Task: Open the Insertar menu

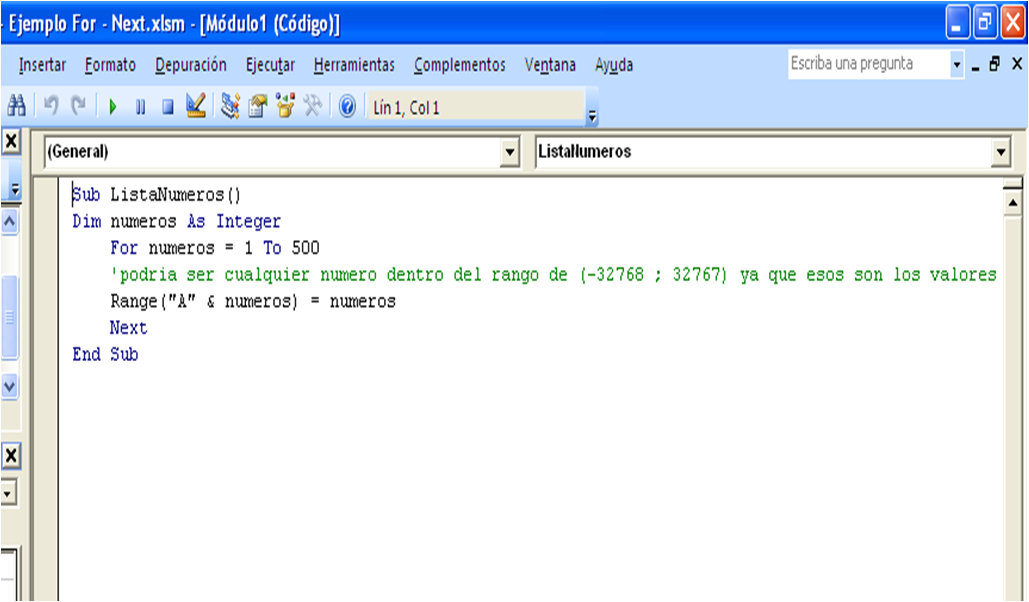Action: point(46,65)
